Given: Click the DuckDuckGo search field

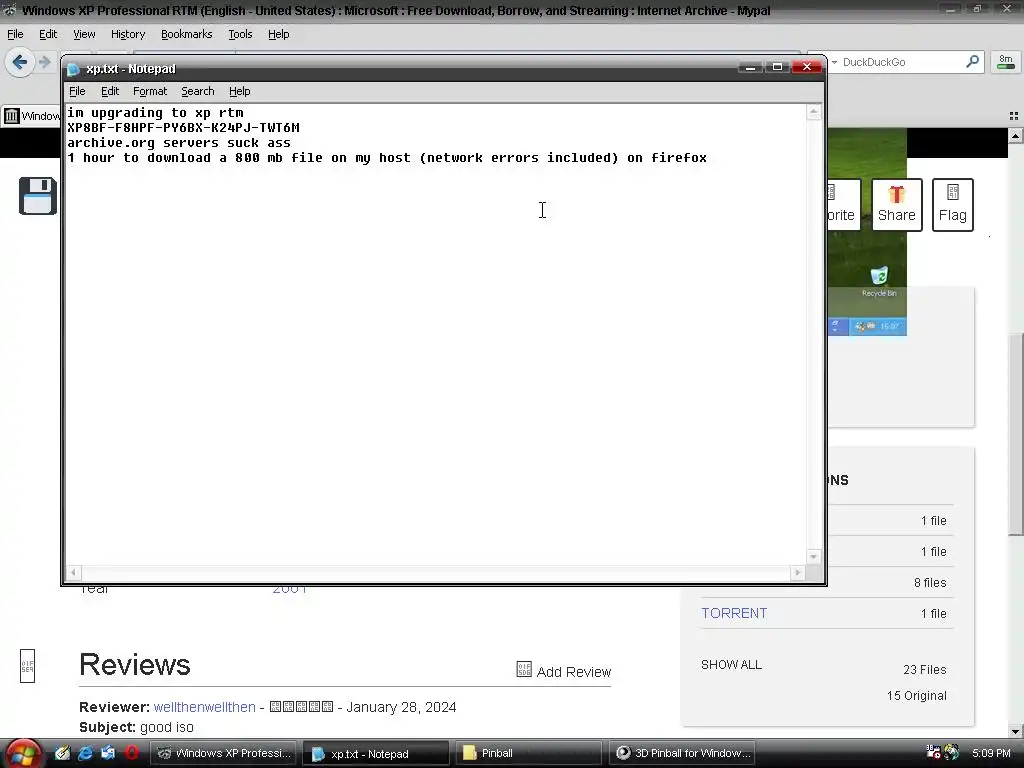Looking at the screenshot, I should pyautogui.click(x=901, y=62).
